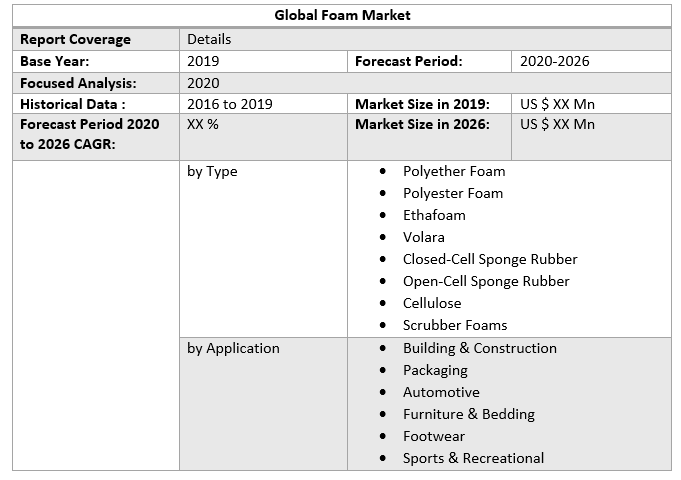The height and width of the screenshot is (480, 681).
Task: Click the Details cell
Action: [x=209, y=39]
